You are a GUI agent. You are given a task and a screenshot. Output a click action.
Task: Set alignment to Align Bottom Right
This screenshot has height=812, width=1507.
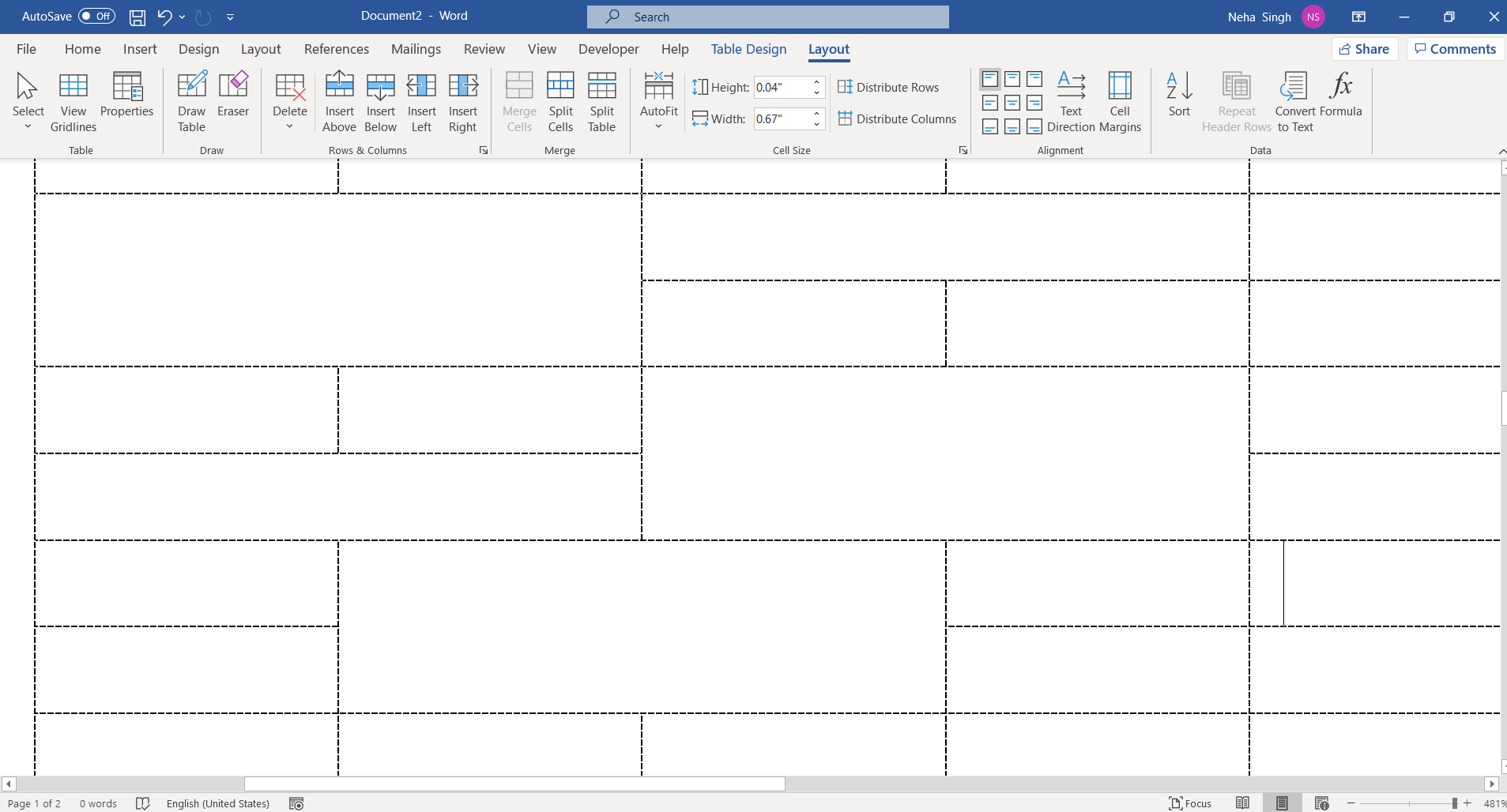point(1034,126)
